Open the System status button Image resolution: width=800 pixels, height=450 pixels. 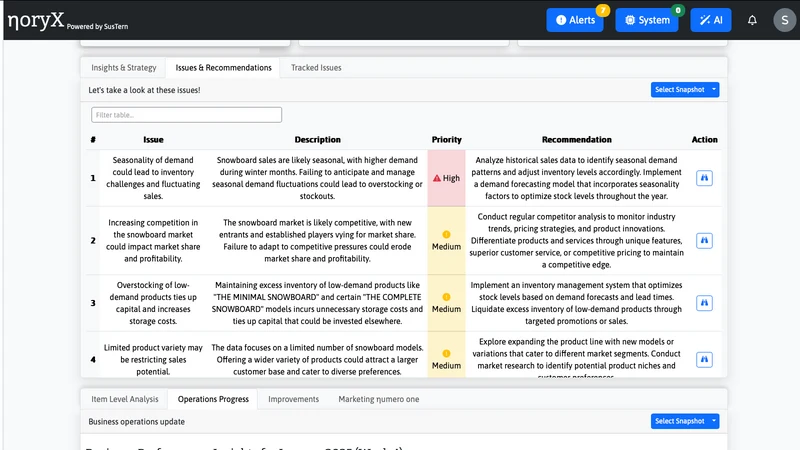[x=647, y=20]
